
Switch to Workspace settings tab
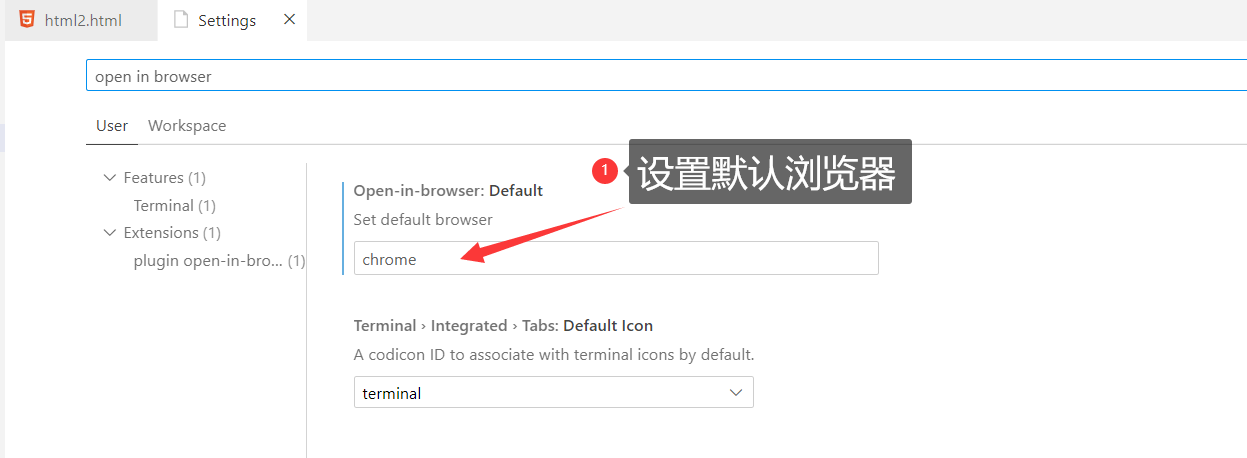[187, 126]
